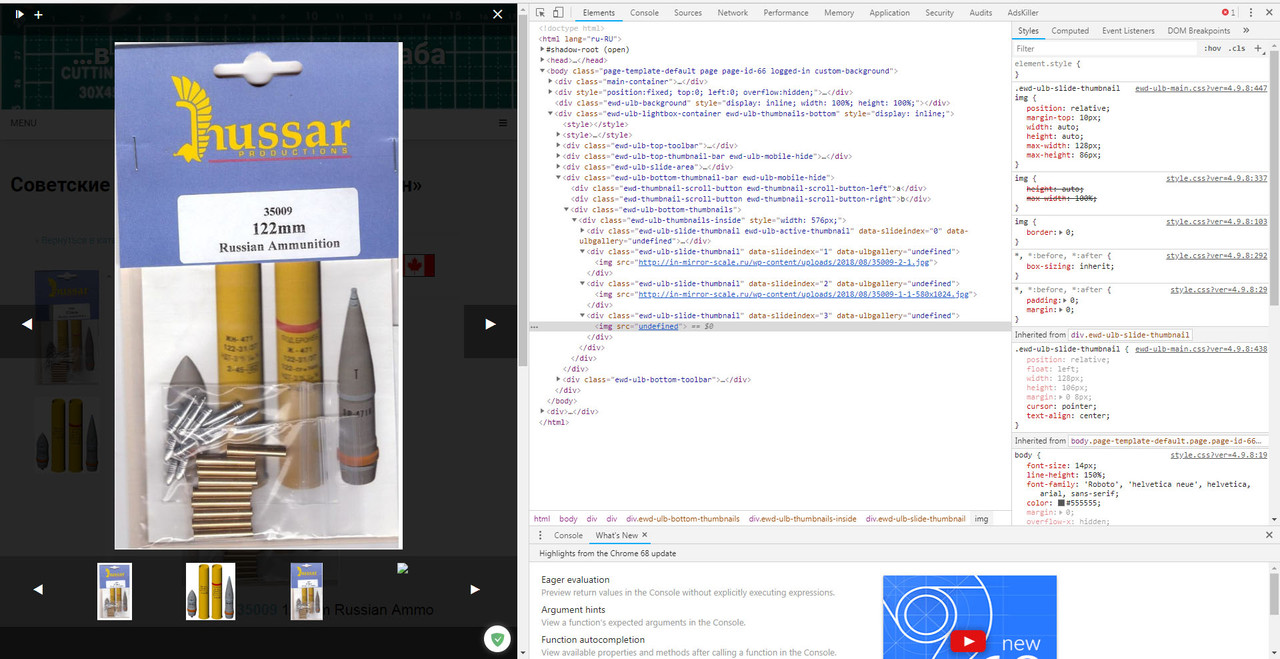Close the bottom drawer panel
Image resolution: width=1280 pixels, height=659 pixels.
click(x=1270, y=535)
